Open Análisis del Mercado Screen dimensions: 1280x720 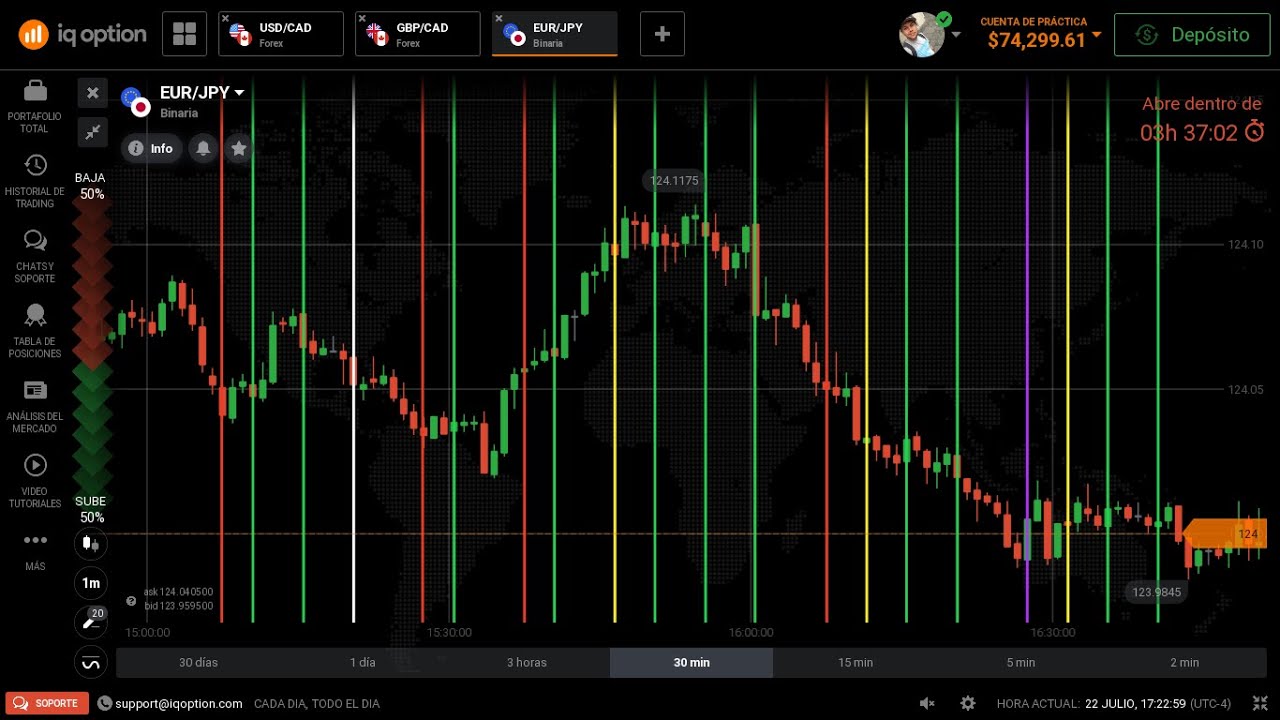[x=35, y=407]
